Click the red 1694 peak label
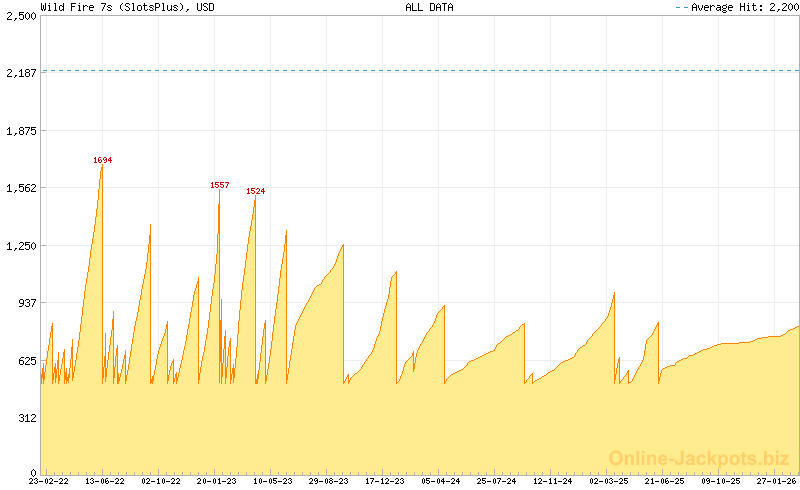The image size is (800, 490). tap(102, 160)
